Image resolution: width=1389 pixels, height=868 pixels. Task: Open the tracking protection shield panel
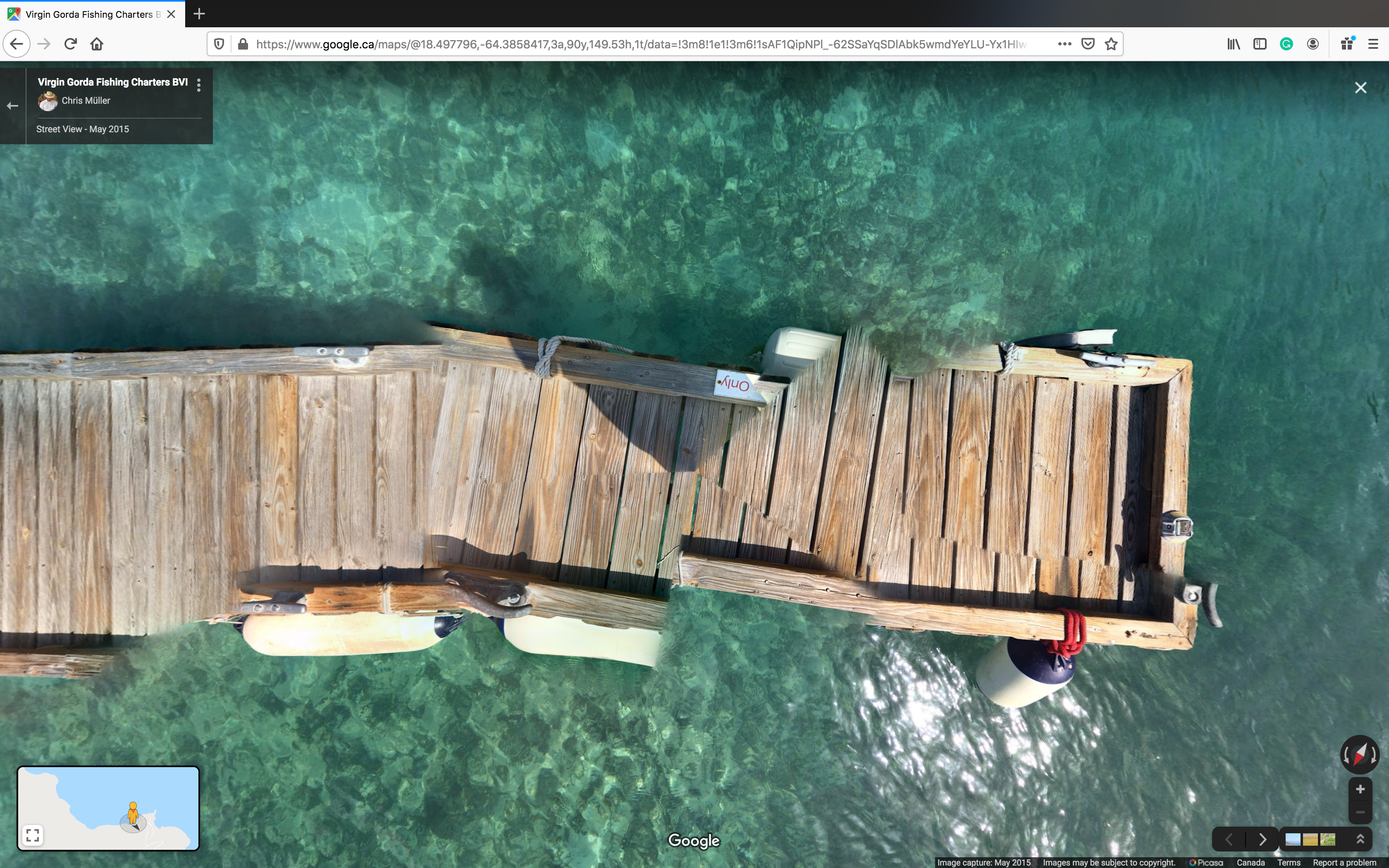pyautogui.click(x=219, y=44)
